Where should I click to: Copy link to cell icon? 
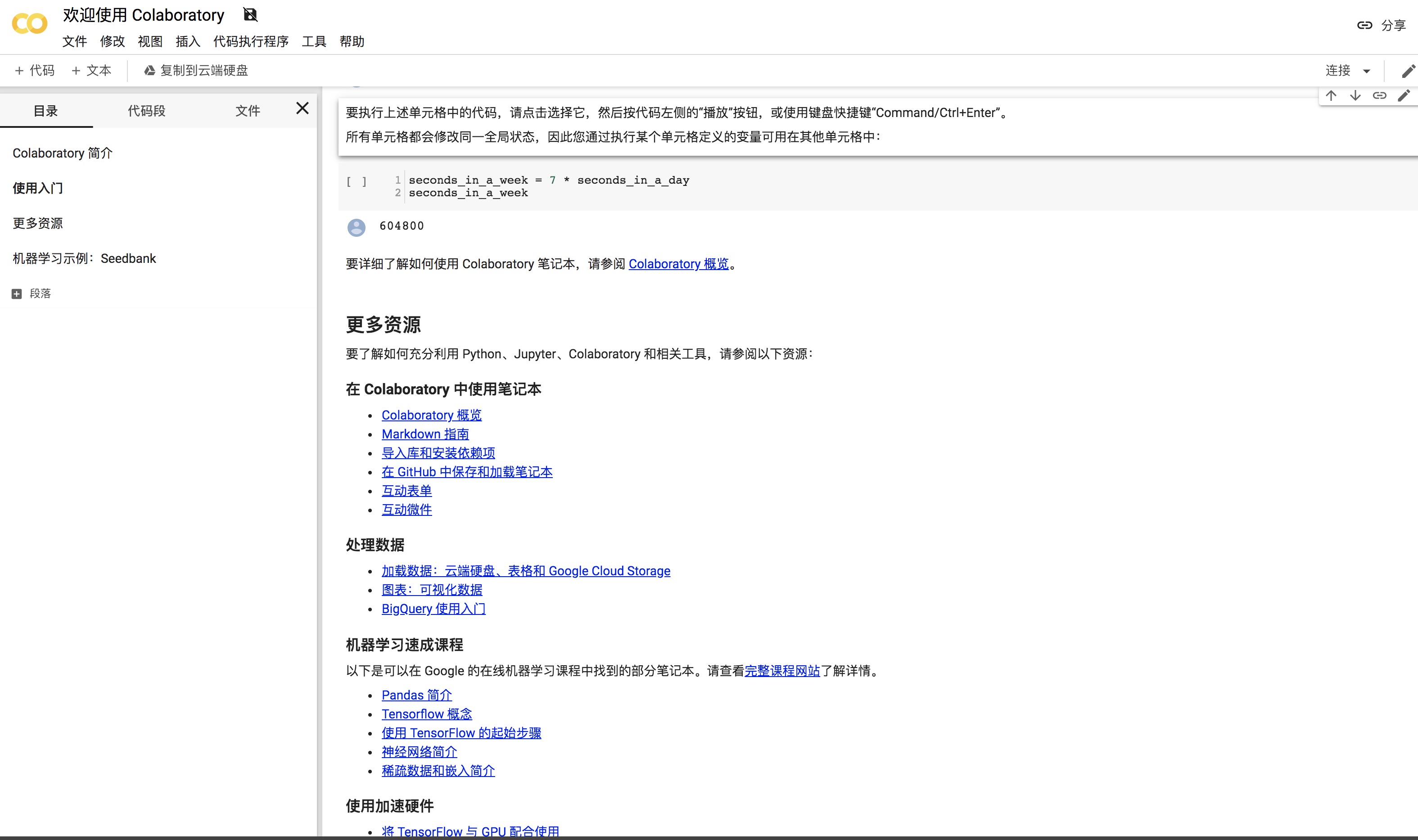[1379, 96]
